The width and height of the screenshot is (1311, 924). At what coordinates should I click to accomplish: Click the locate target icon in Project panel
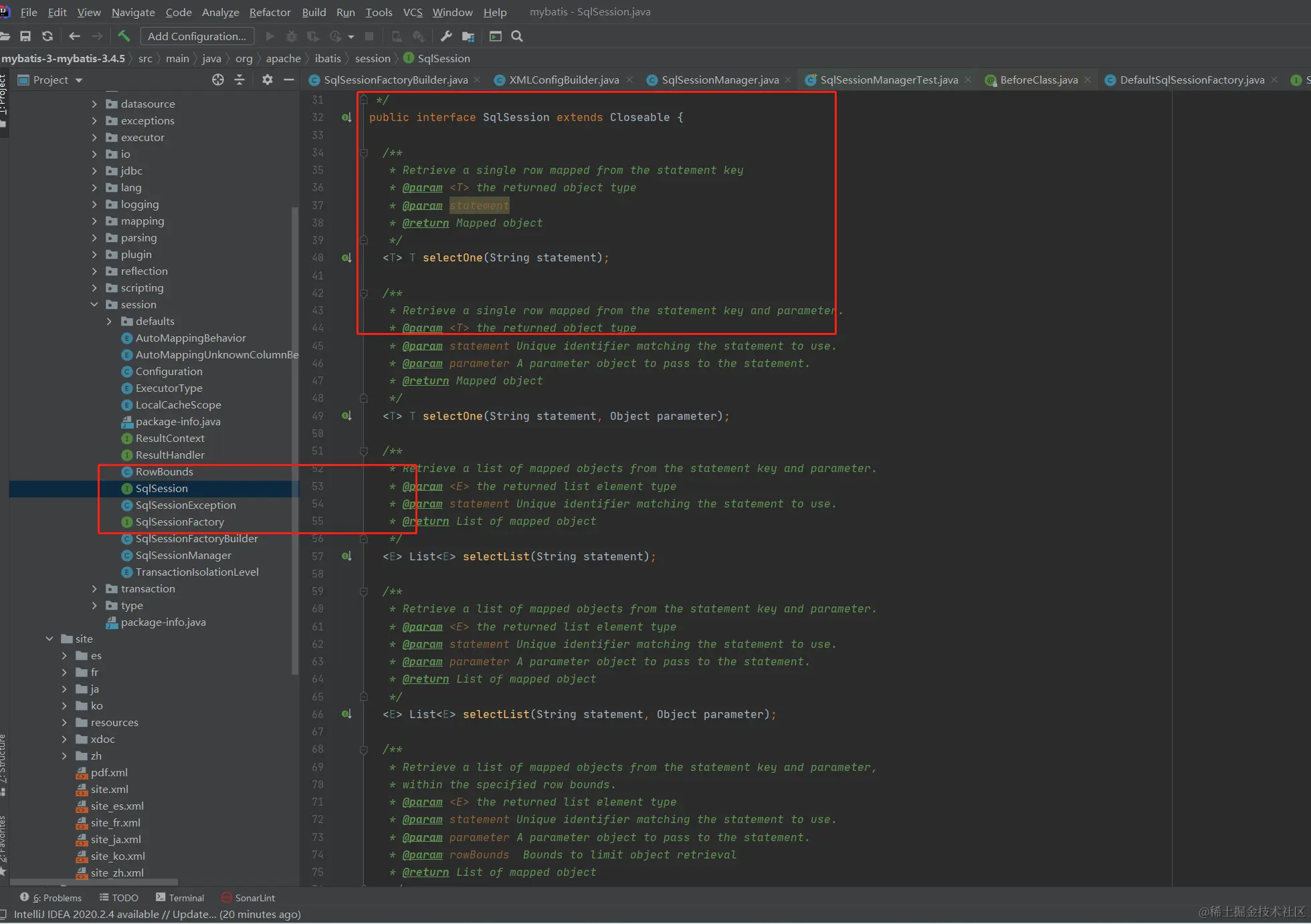tap(218, 80)
